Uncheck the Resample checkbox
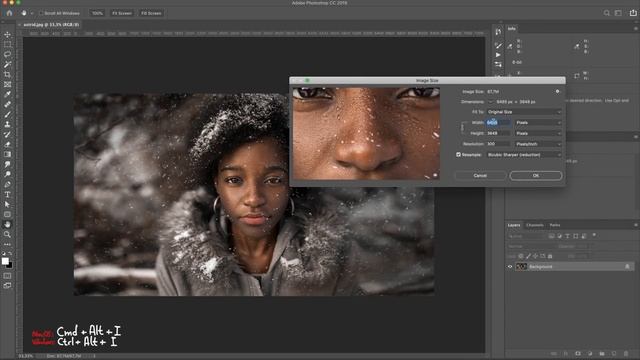Viewport: 640px width, 360px height. [458, 155]
